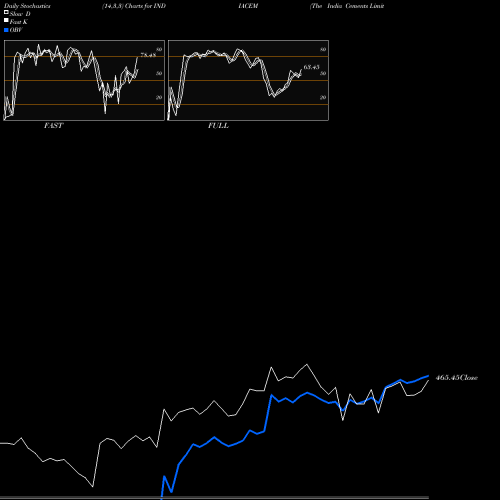
Task: Click the end of blue OBV line
Action: (x=428, y=376)
